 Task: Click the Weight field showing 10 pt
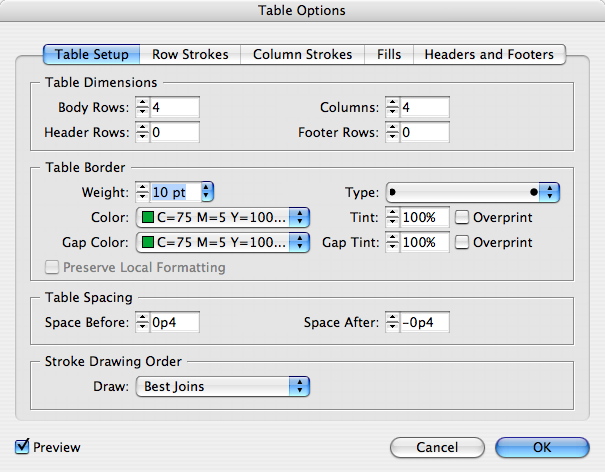coord(176,192)
